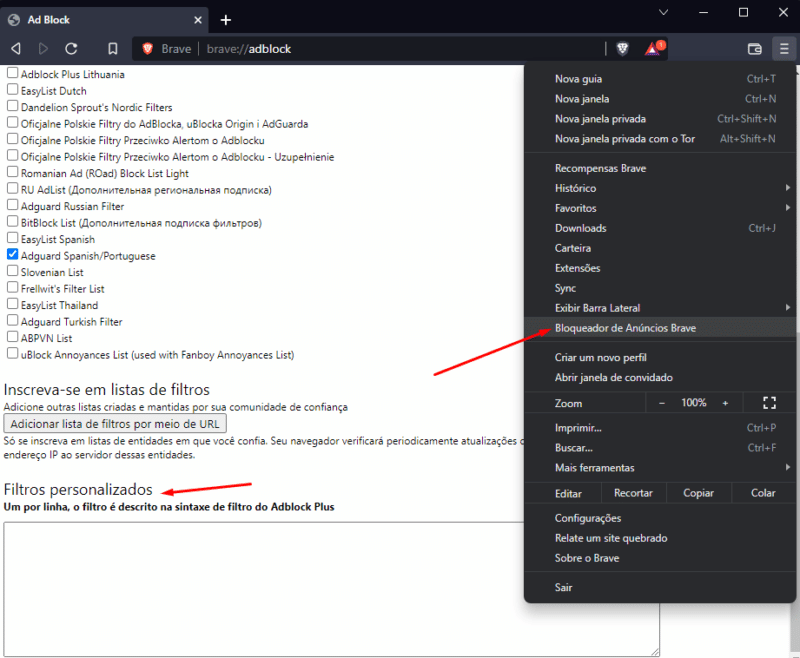Click Adicionar lista de filtros por meio de URL
The image size is (800, 658).
click(115, 424)
